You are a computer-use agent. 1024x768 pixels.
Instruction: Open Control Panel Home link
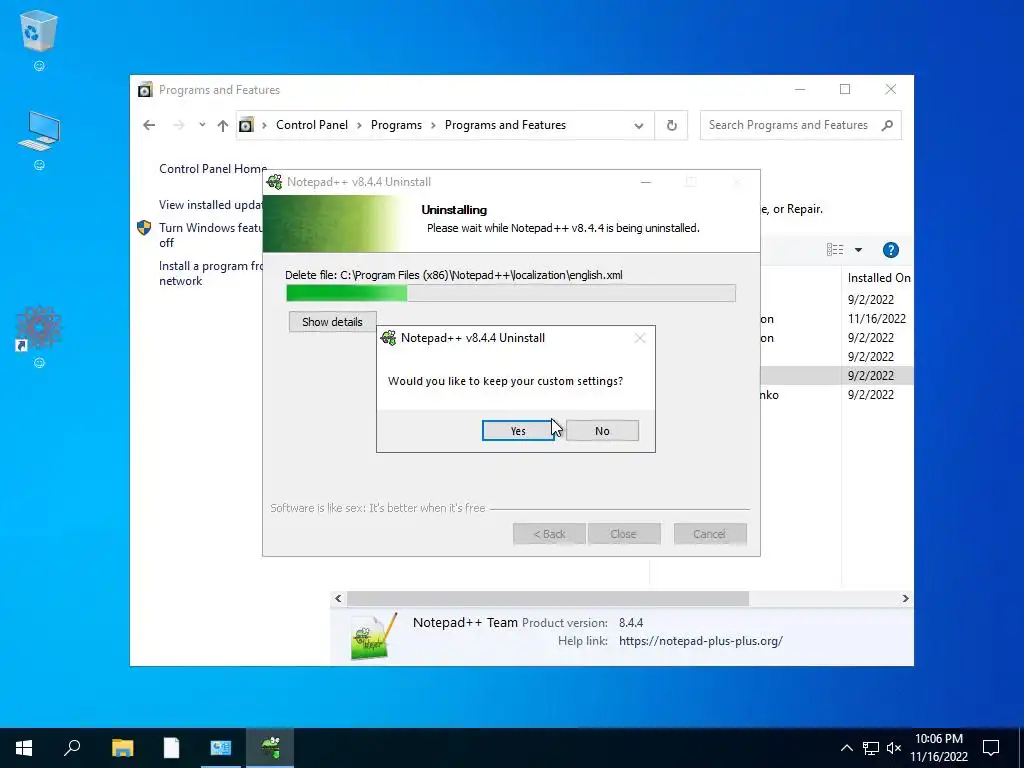coord(213,168)
